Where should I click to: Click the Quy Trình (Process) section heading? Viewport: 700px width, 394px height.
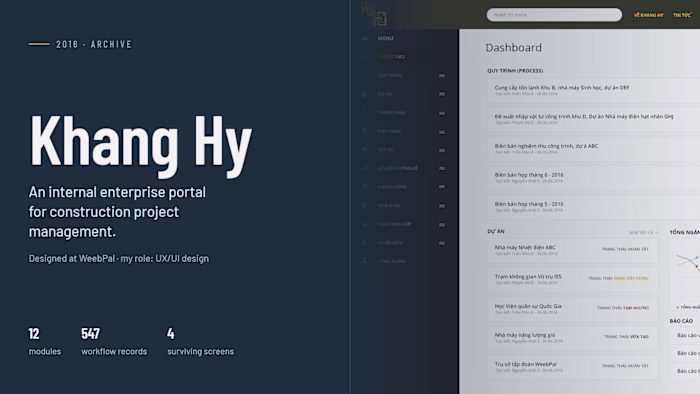[515, 71]
